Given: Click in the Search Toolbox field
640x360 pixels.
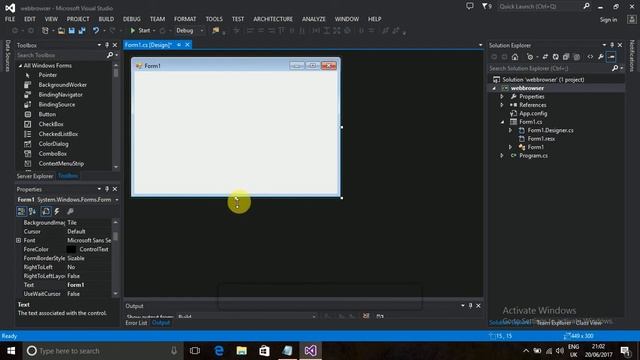Looking at the screenshot, I should point(61,55).
